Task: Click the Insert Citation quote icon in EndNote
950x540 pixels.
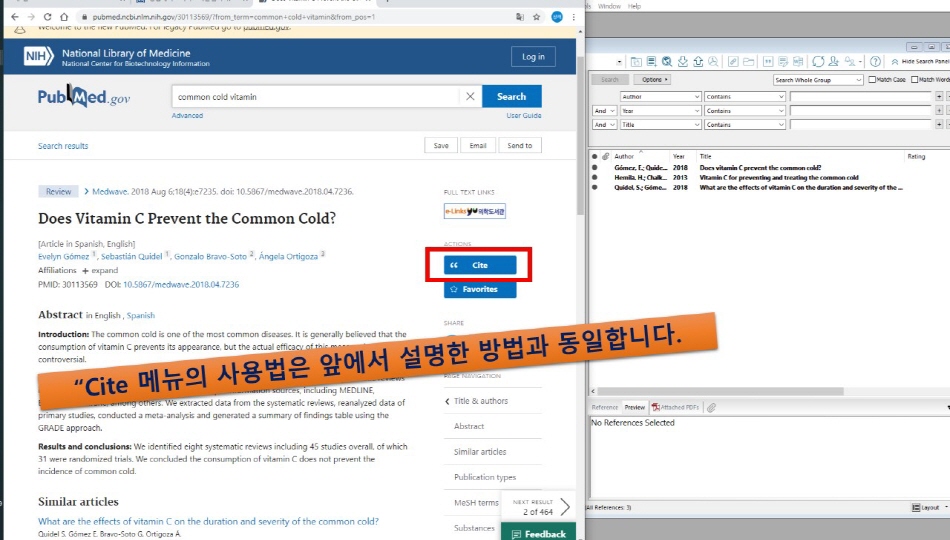Action: point(768,61)
